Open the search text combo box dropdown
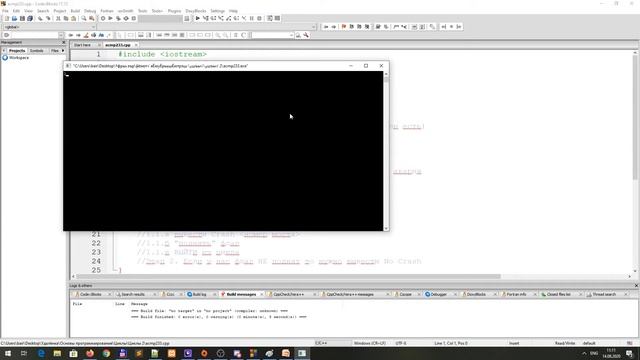The width and height of the screenshot is (640, 360). pyautogui.click(x=60, y=35)
